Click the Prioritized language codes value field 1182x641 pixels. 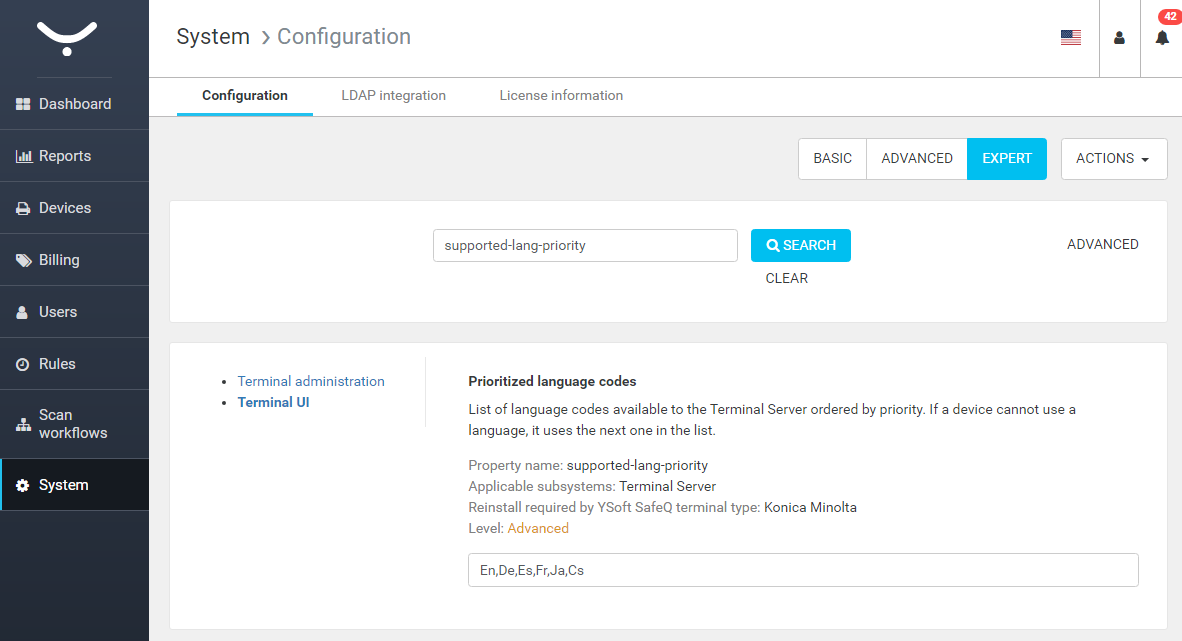pyautogui.click(x=802, y=570)
